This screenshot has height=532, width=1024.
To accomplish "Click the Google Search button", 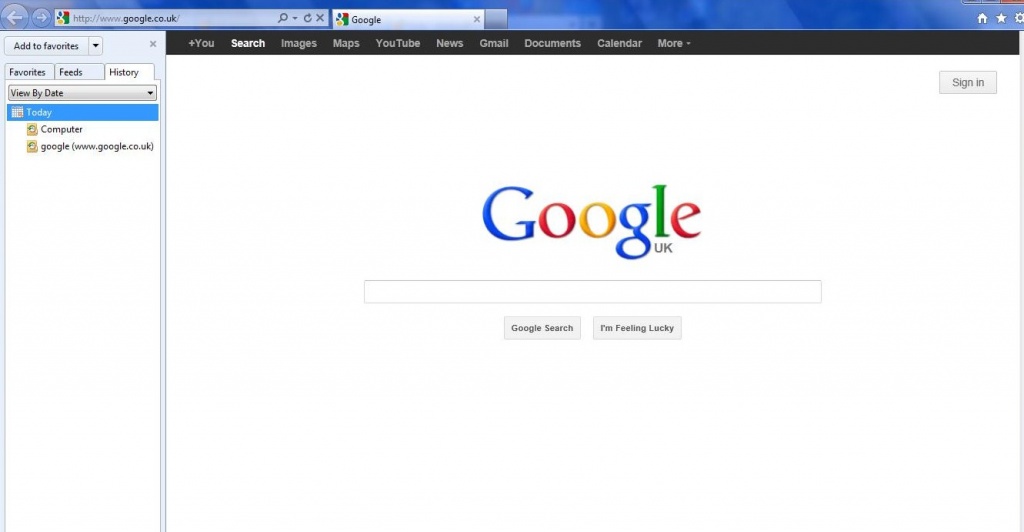I will pyautogui.click(x=542, y=328).
